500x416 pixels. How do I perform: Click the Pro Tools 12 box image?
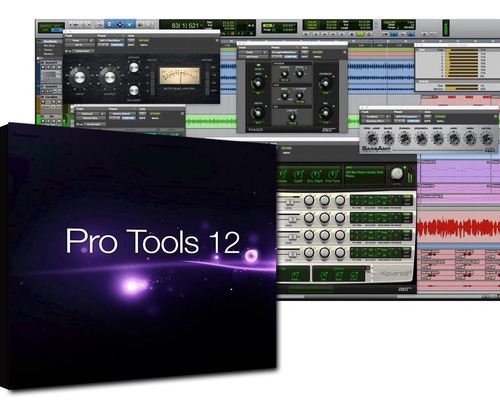[138, 257]
